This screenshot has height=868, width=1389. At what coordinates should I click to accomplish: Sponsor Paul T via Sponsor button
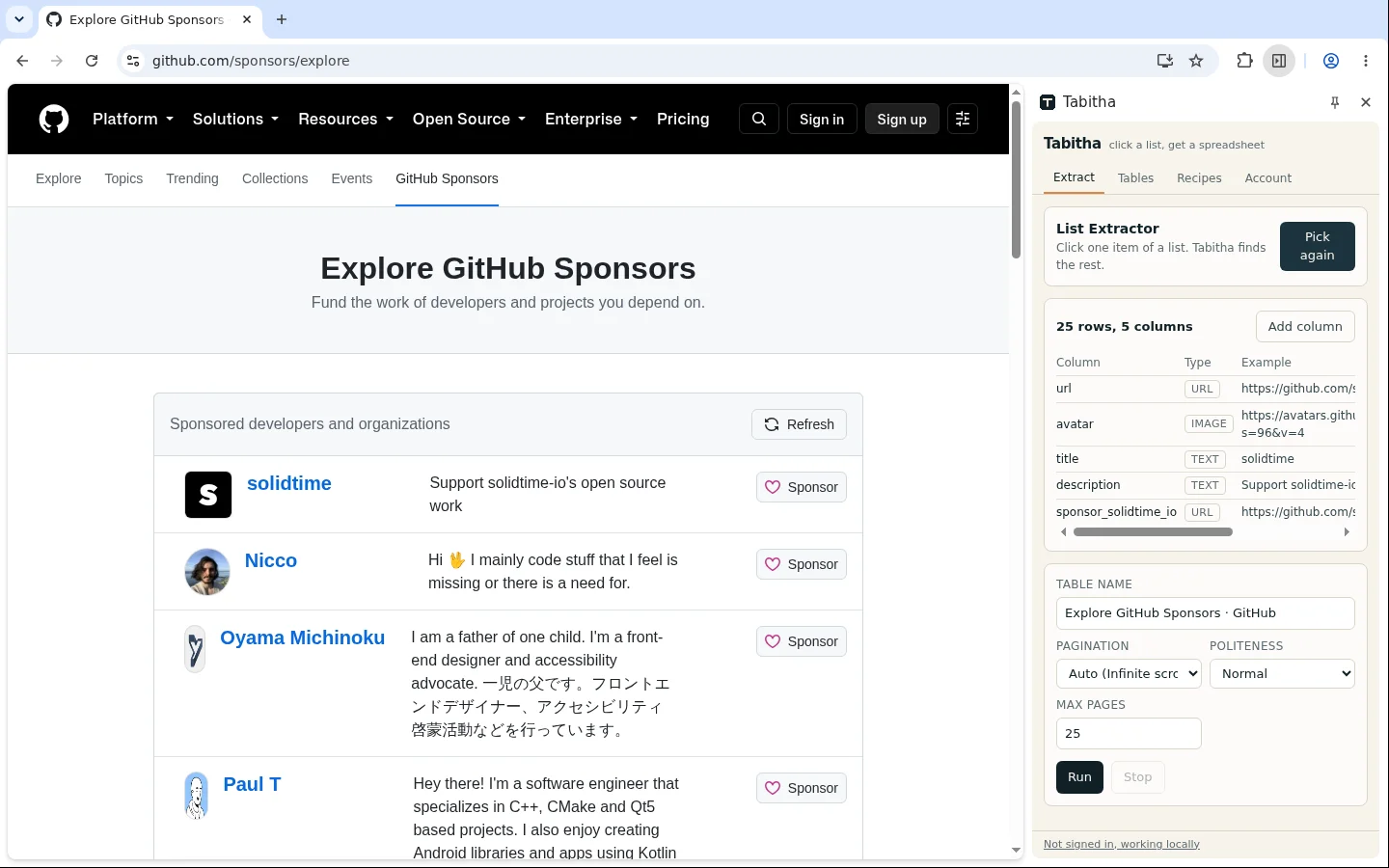coord(802,788)
